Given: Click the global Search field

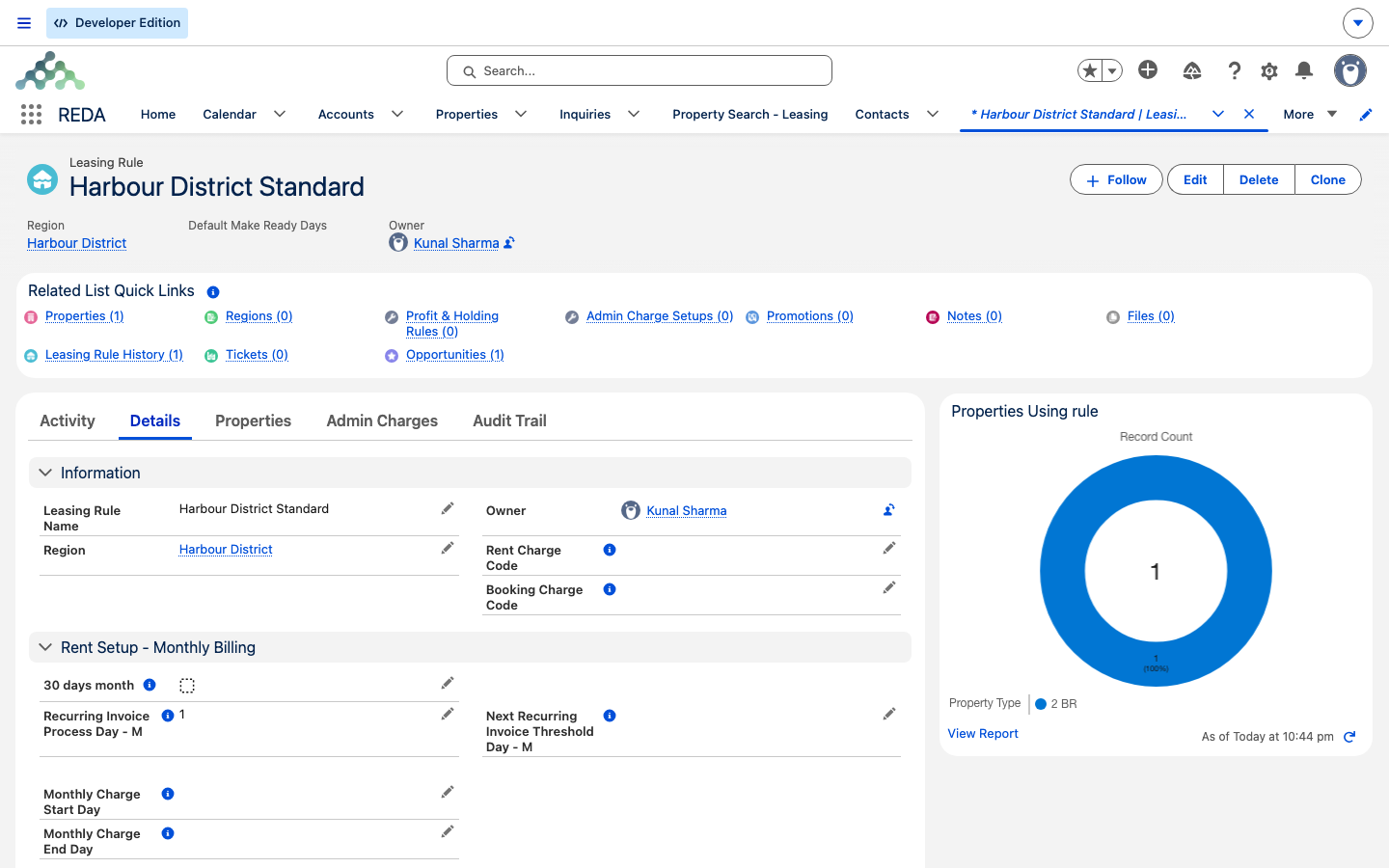Looking at the screenshot, I should (640, 70).
